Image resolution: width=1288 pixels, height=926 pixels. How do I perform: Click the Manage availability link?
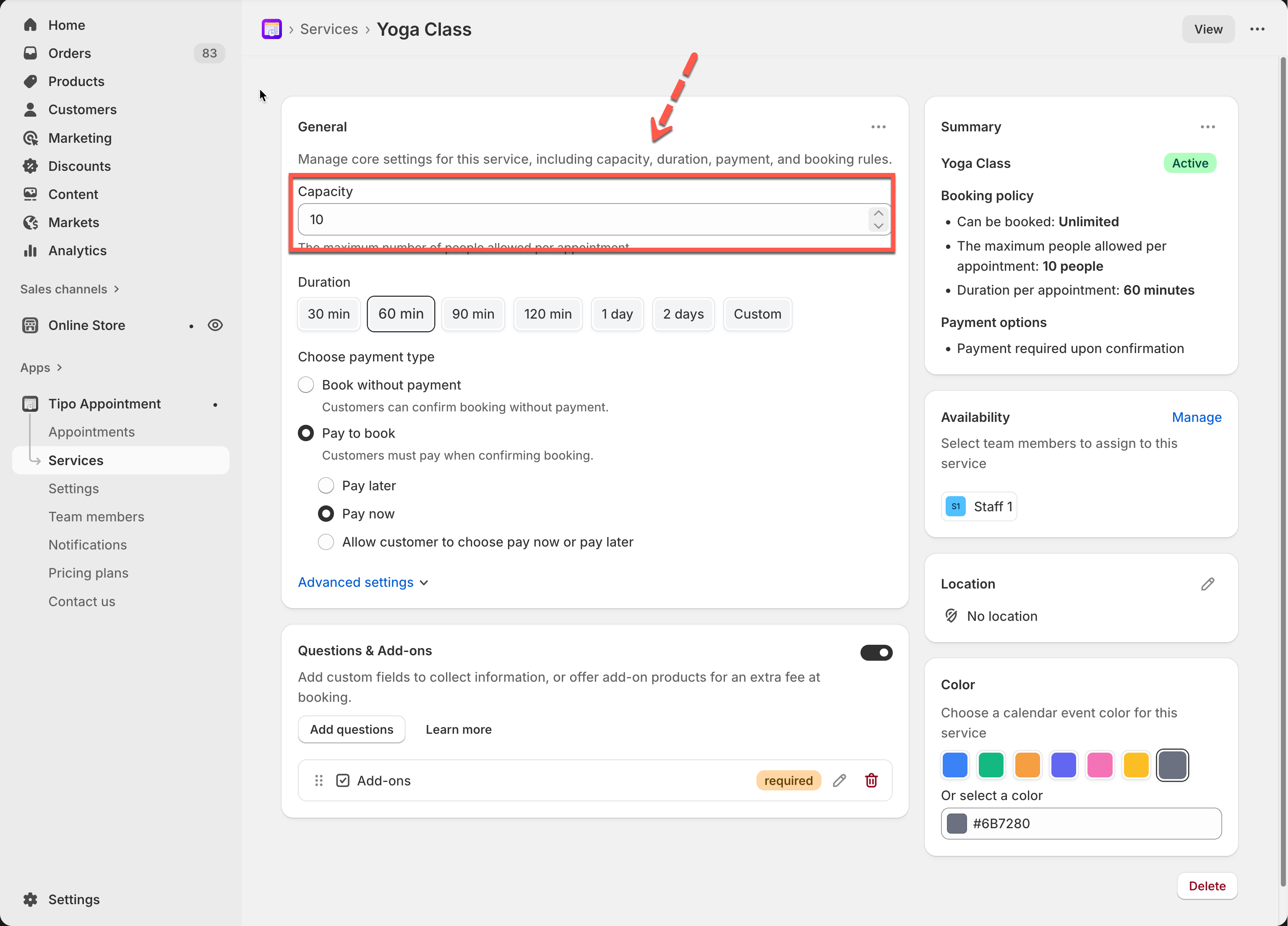[x=1196, y=417]
